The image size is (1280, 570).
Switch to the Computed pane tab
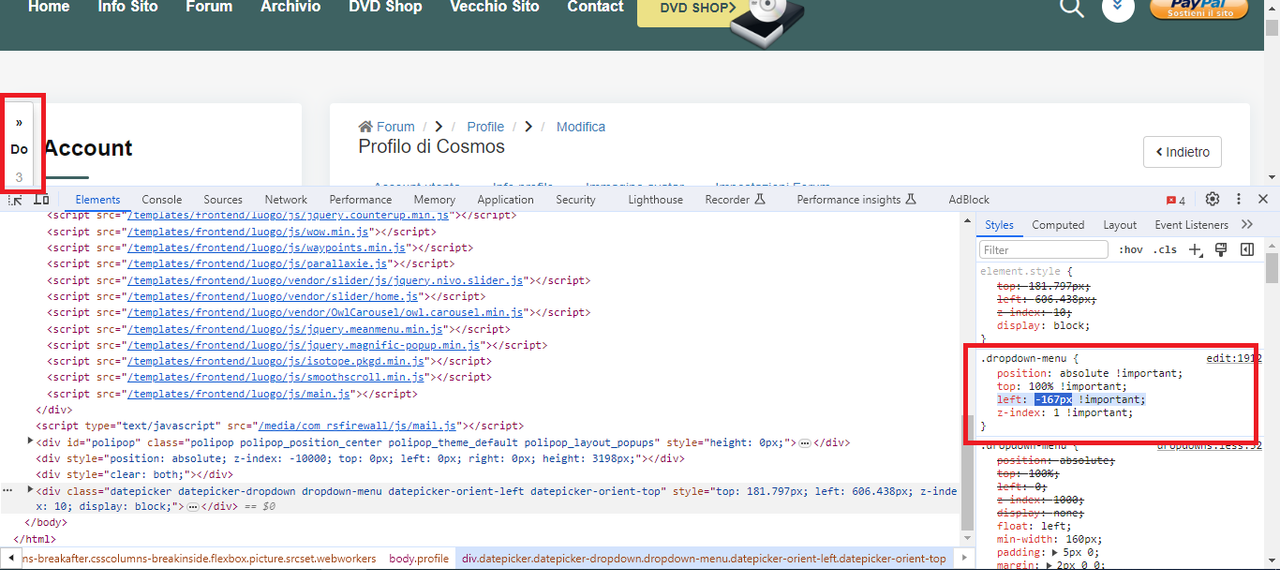point(1058,225)
